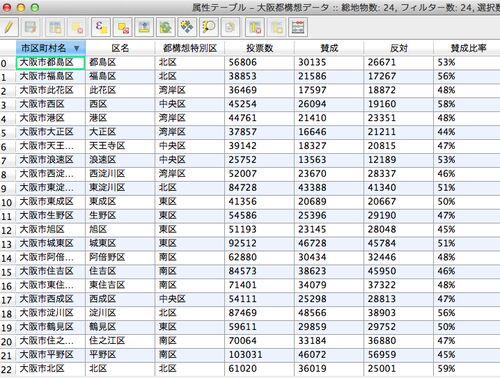
Task: Sort by the 賛成比率 column header
Action: click(x=468, y=48)
